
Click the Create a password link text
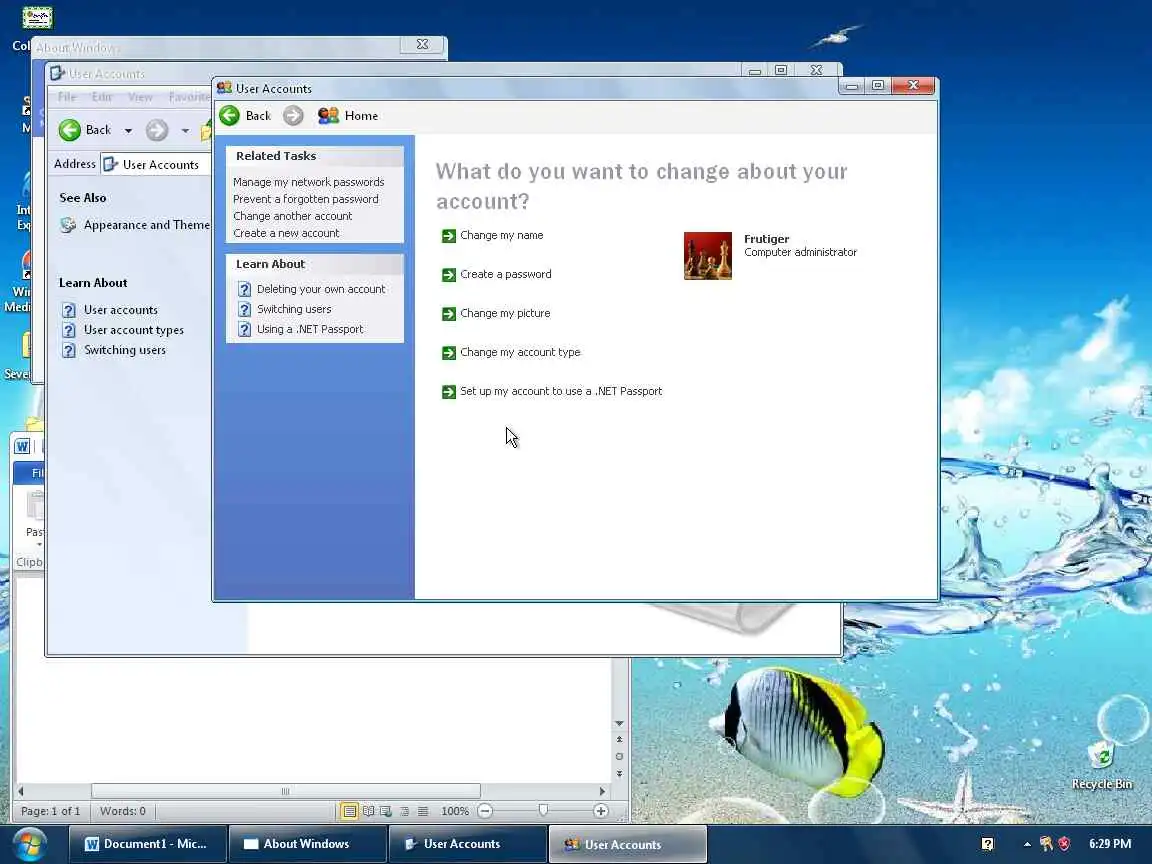[505, 274]
